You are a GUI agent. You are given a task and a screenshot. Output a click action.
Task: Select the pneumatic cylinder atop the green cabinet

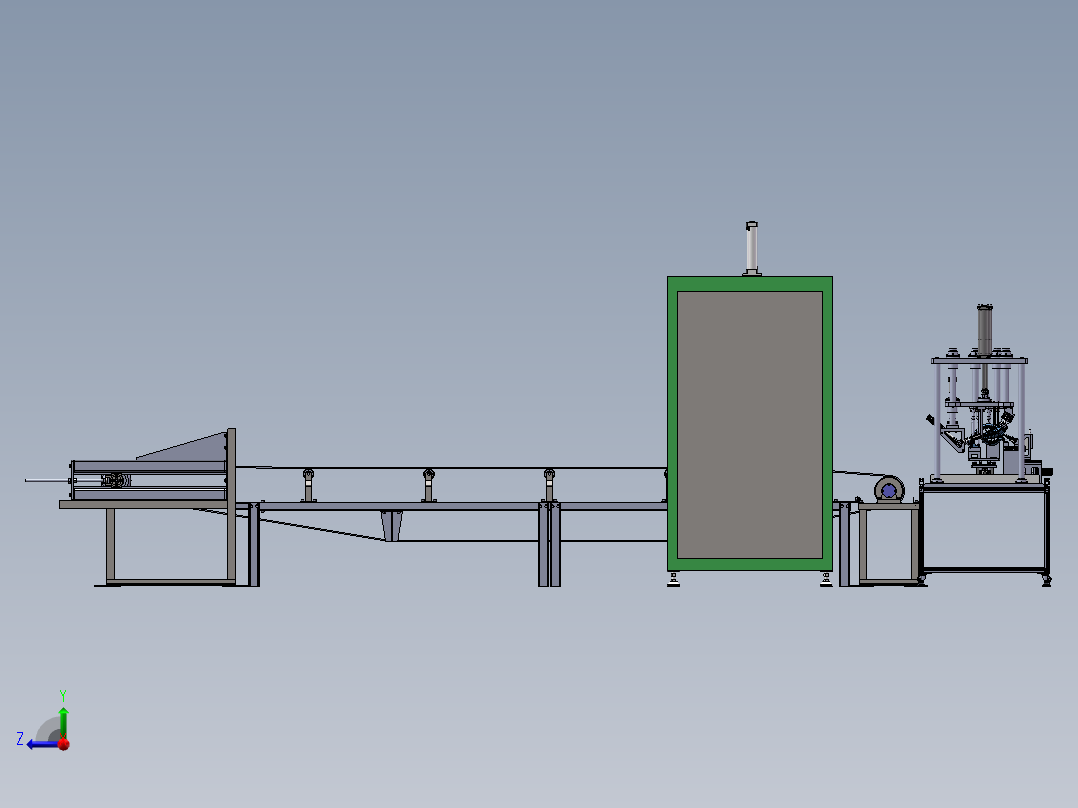(751, 248)
